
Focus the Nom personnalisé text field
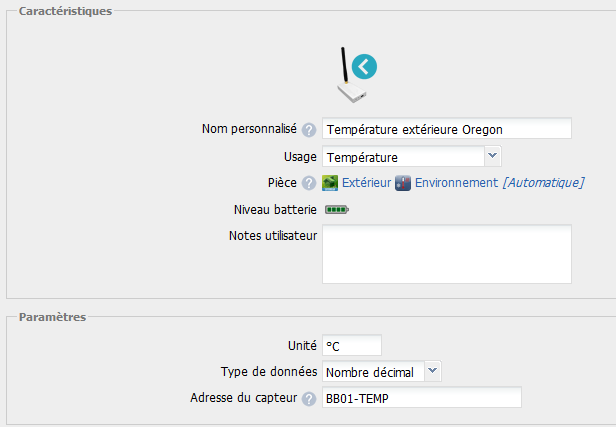[446, 129]
